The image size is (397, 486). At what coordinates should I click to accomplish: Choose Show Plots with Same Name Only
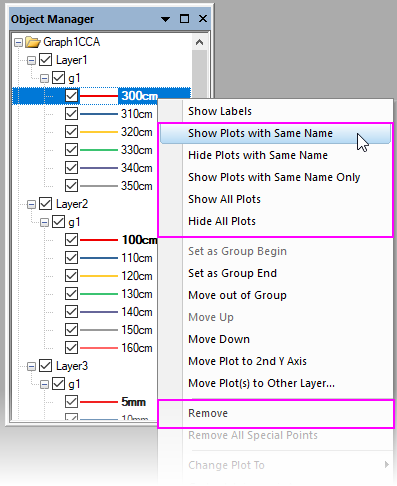[274, 177]
